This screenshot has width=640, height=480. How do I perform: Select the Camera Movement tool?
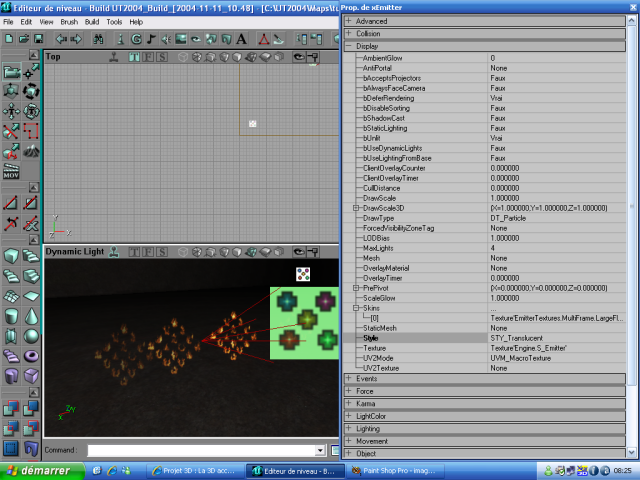11,72
